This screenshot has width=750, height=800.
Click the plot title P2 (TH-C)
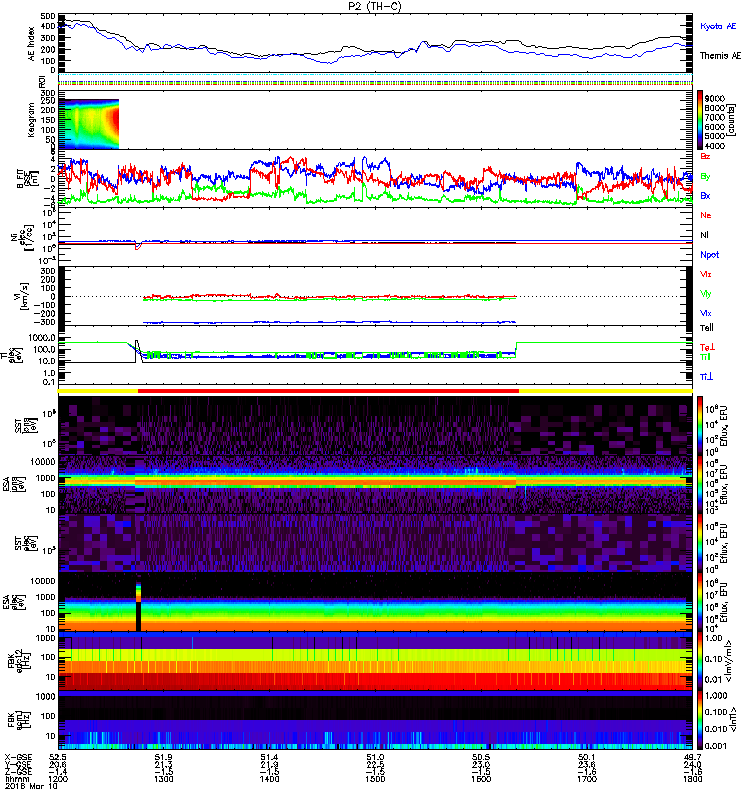[x=375, y=6]
